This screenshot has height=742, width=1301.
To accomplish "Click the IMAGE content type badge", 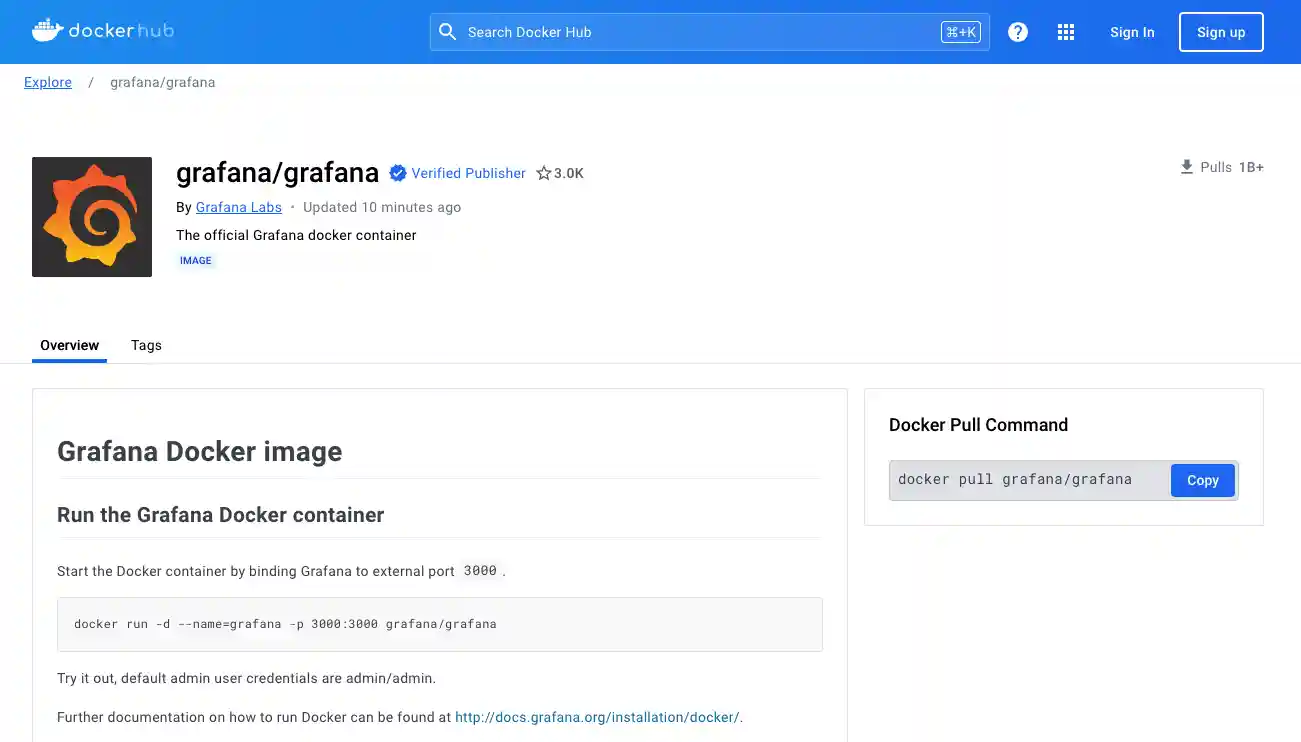I will point(196,260).
